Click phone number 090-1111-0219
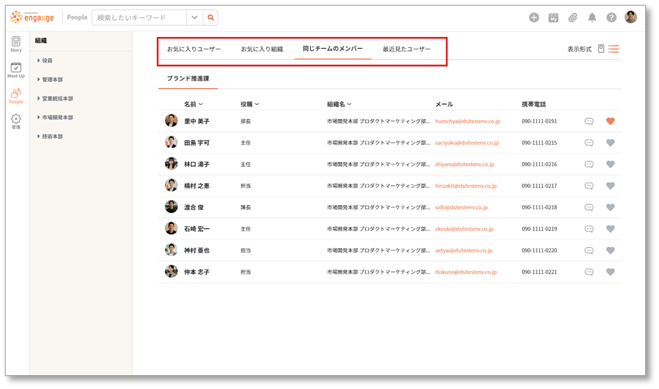This screenshot has width=659, height=389. [x=539, y=229]
